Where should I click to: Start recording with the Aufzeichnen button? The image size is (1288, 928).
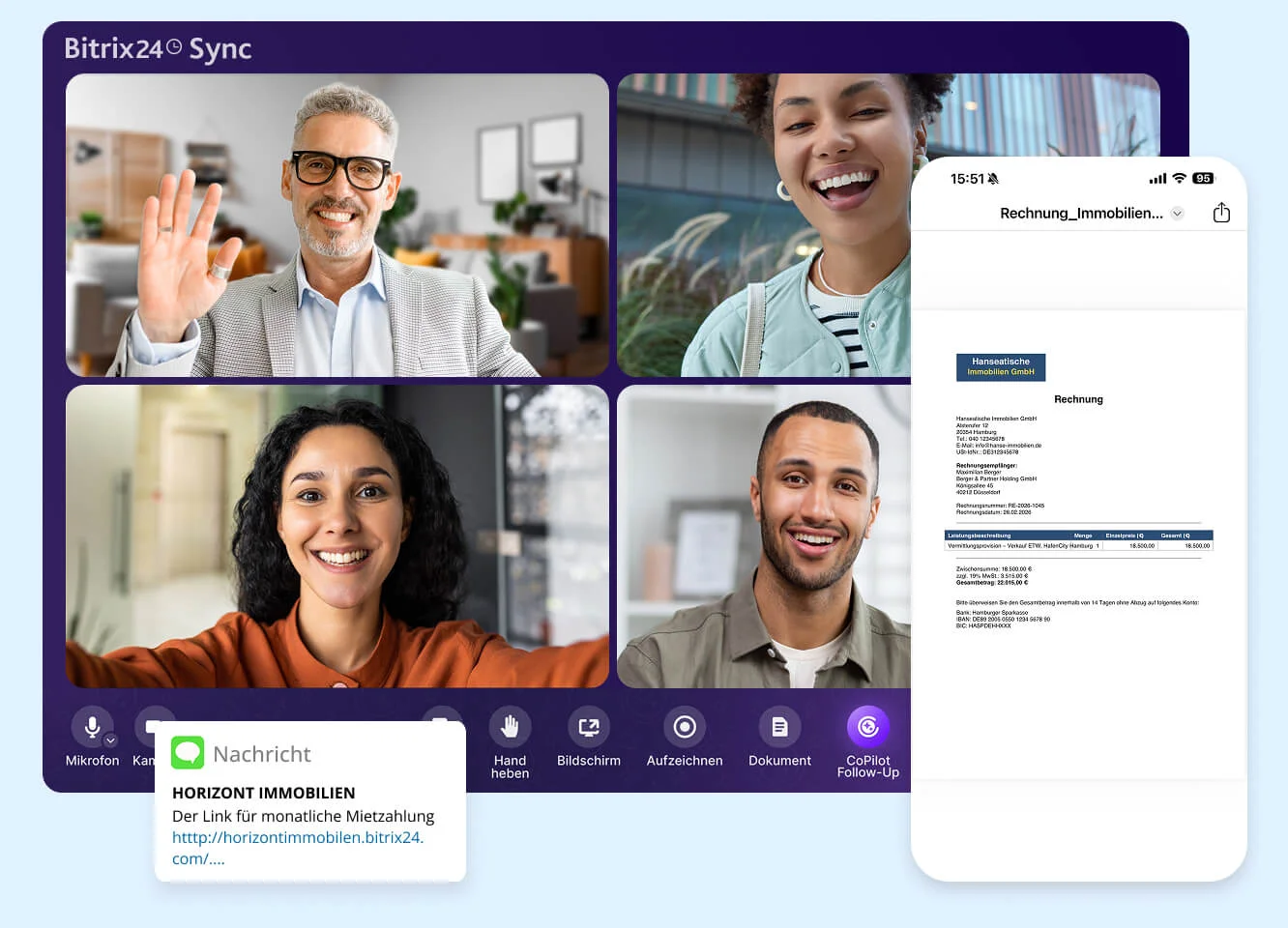tap(684, 727)
